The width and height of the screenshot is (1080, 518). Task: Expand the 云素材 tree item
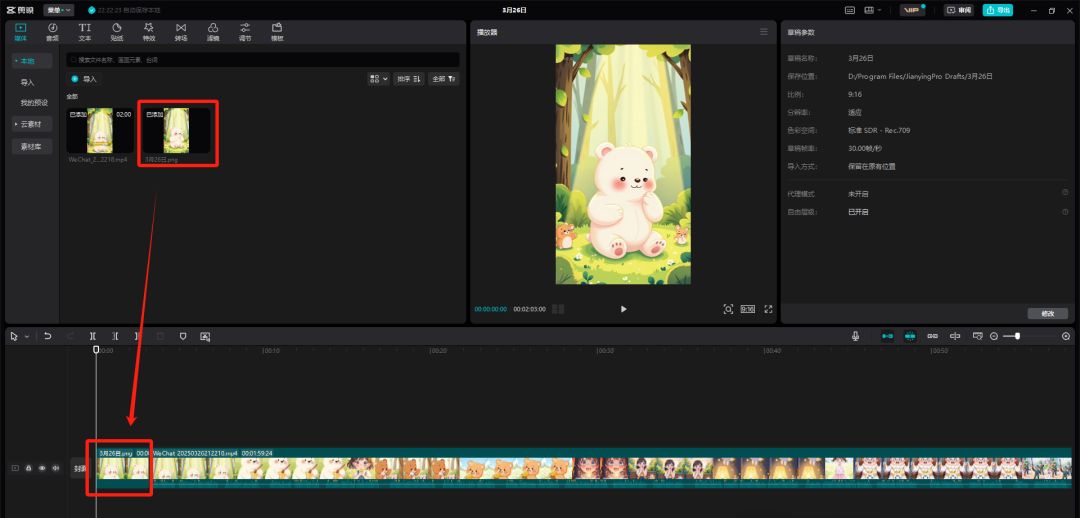[32, 124]
